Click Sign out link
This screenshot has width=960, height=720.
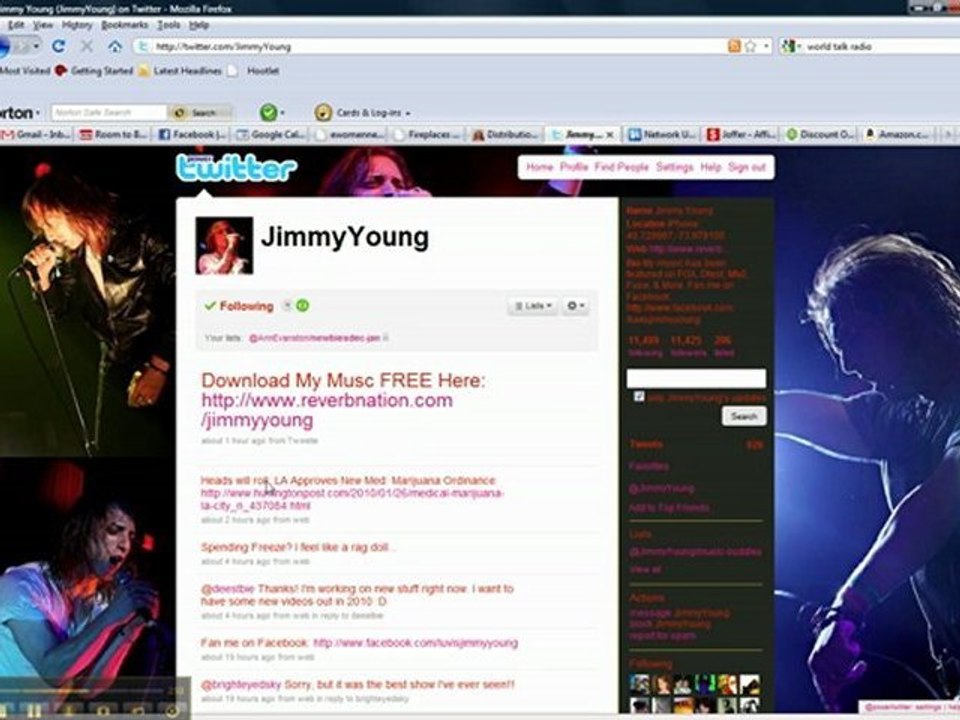tap(747, 167)
